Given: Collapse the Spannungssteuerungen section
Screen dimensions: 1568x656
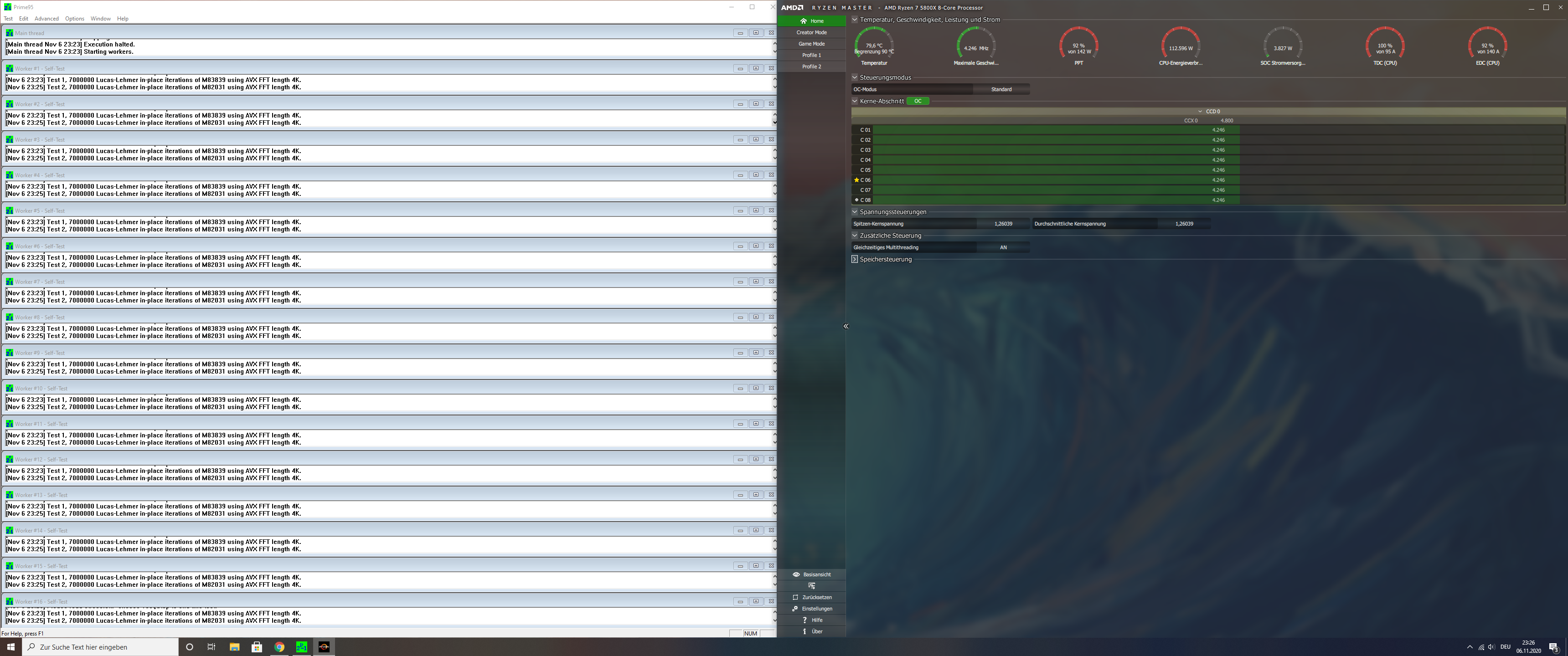Looking at the screenshot, I should (855, 212).
